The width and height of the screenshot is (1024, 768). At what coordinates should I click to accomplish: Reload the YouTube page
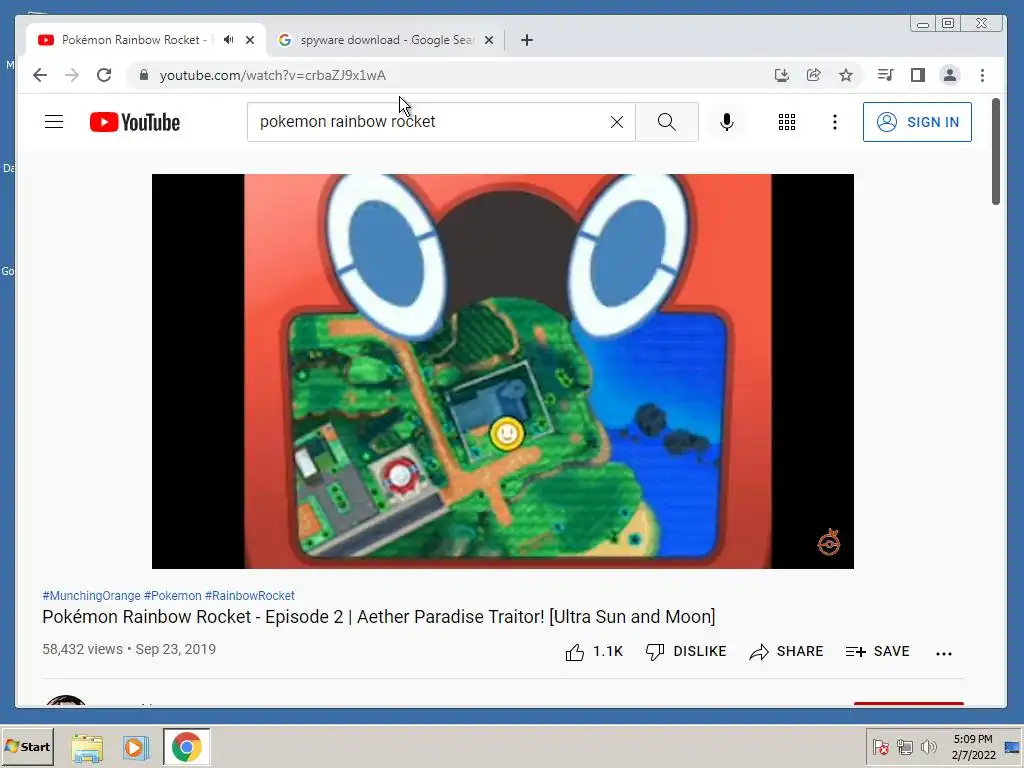point(104,75)
